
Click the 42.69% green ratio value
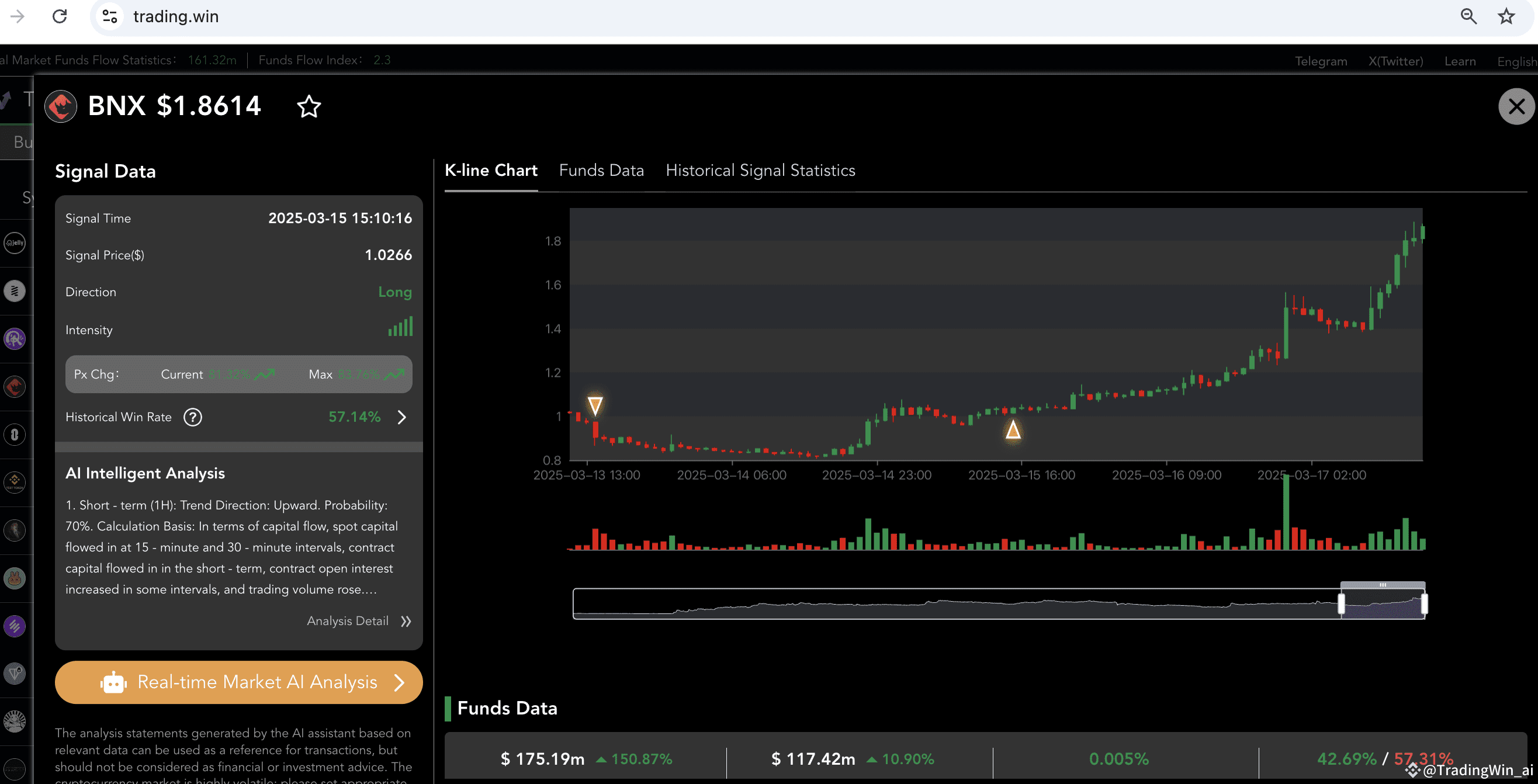tap(1346, 759)
